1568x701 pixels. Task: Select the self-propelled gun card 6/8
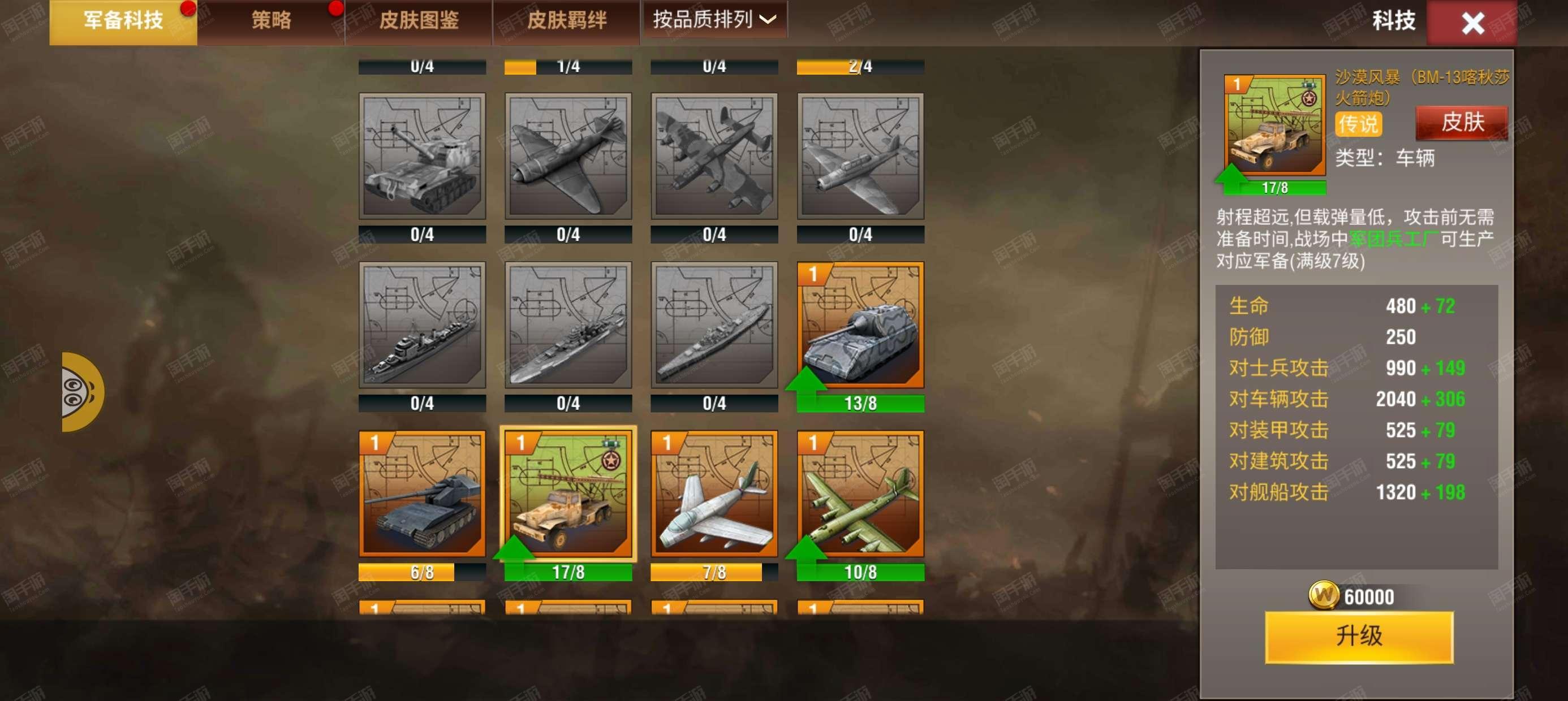click(422, 494)
